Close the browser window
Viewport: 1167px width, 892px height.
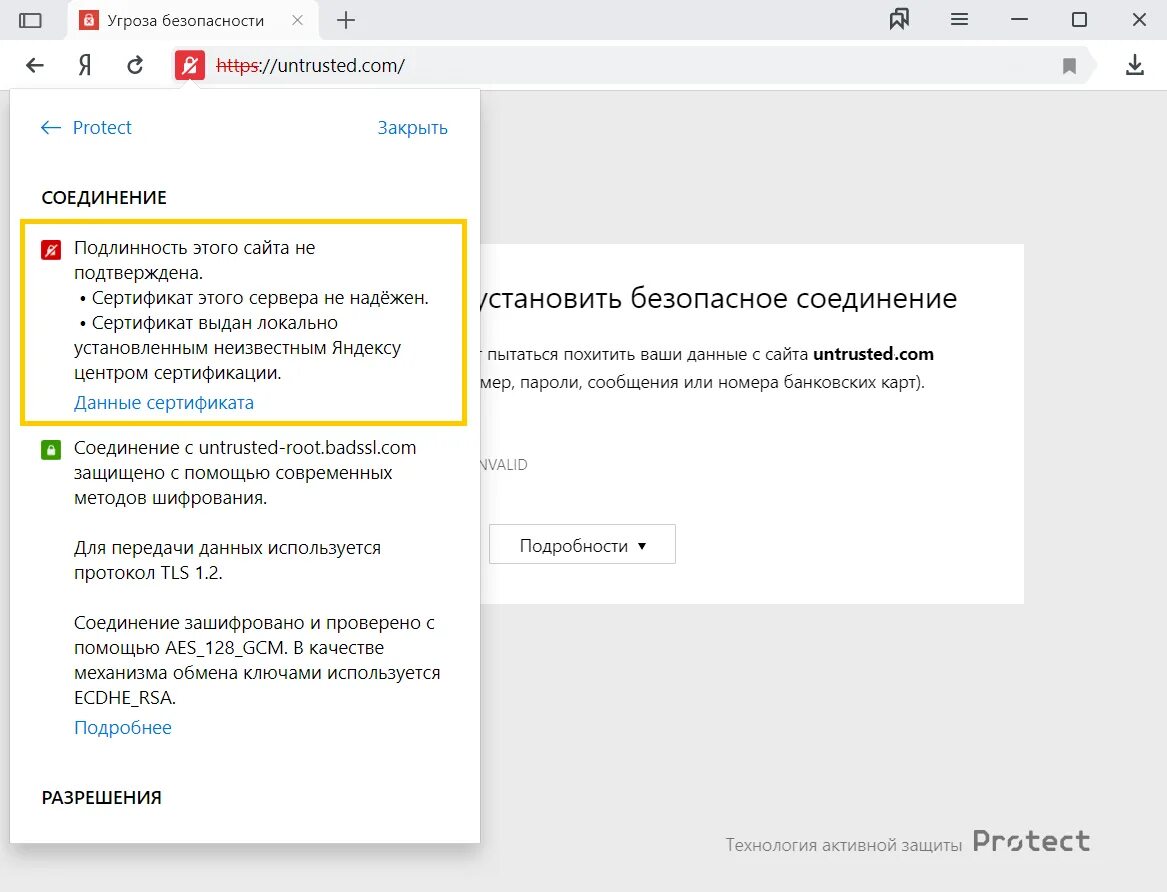coord(1139,19)
